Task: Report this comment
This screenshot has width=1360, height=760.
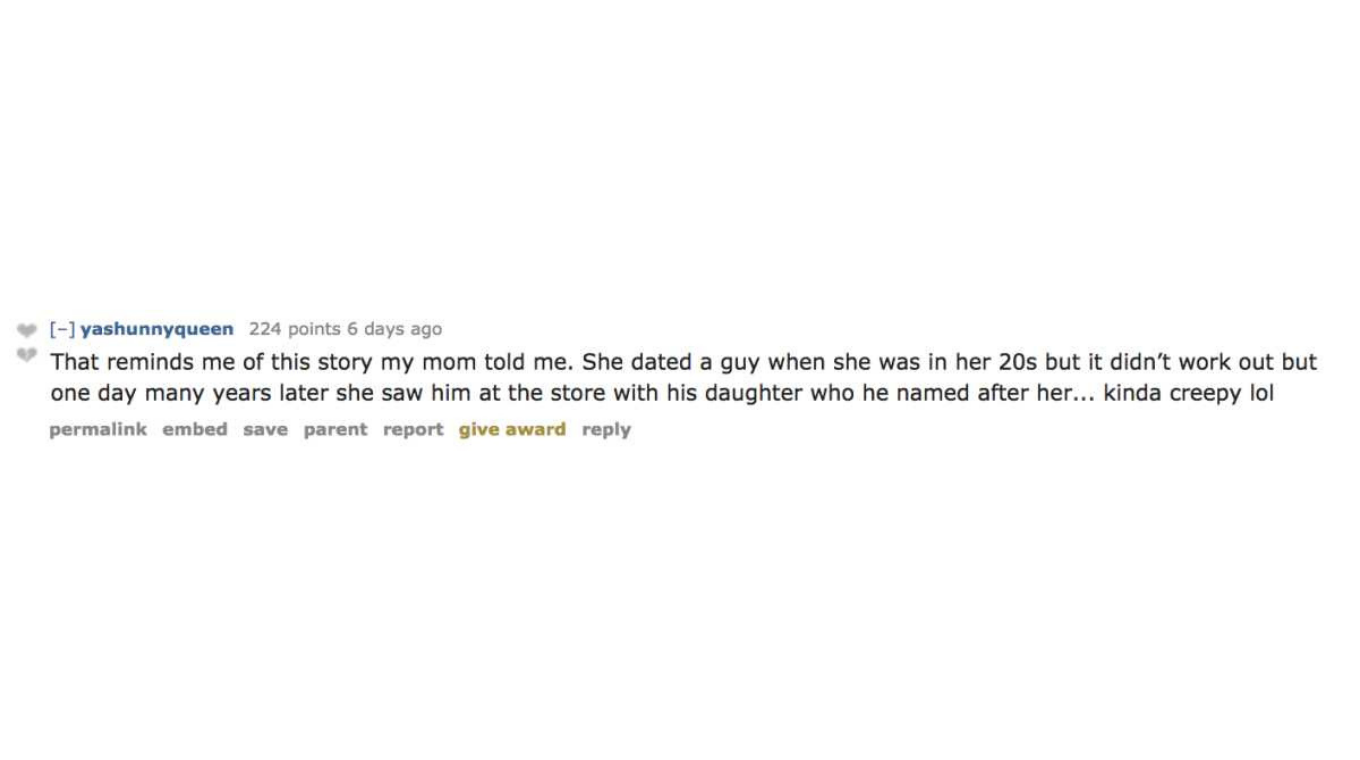Action: [x=413, y=429]
